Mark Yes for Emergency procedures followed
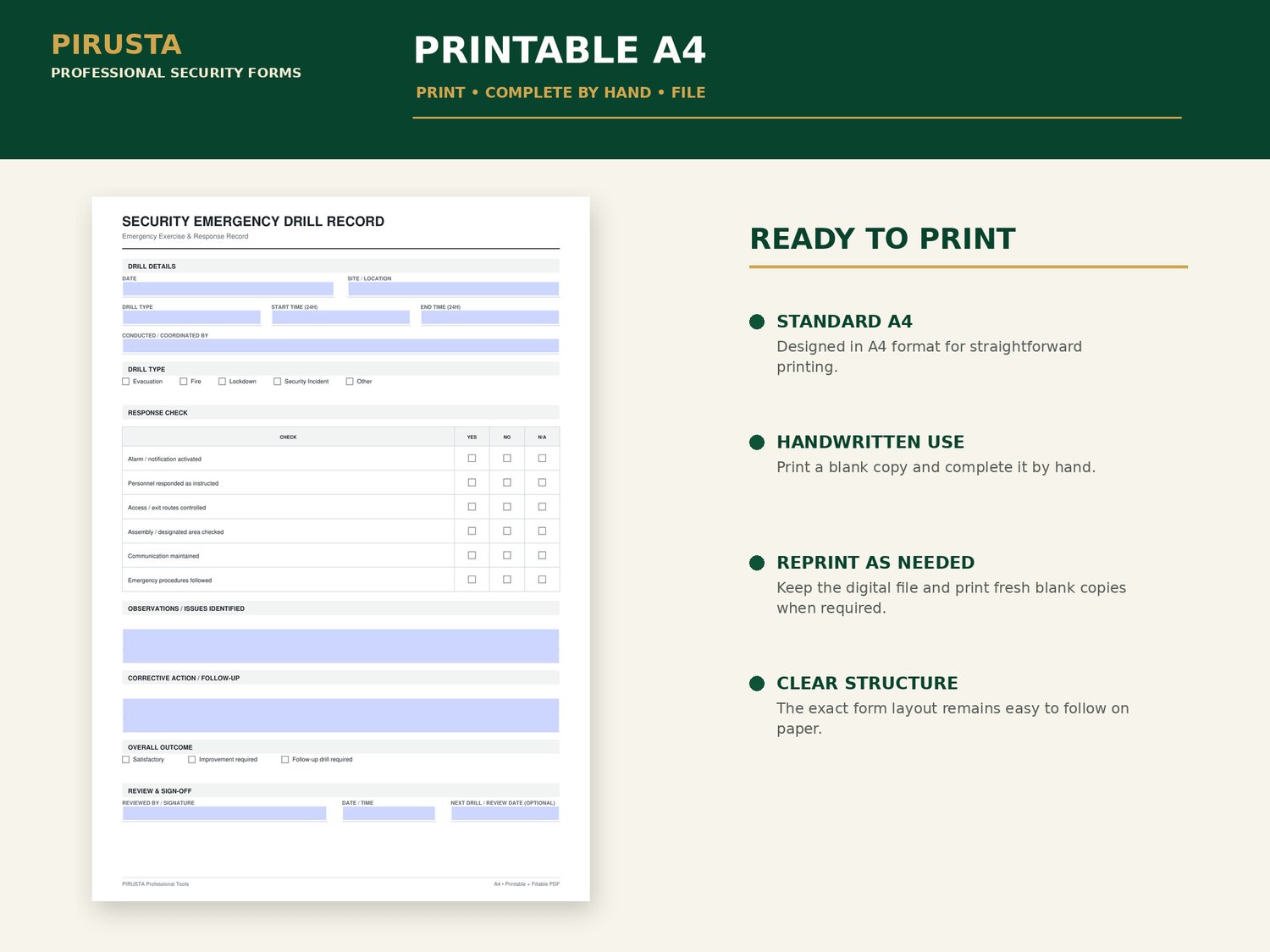Image resolution: width=1270 pixels, height=952 pixels. [x=472, y=580]
